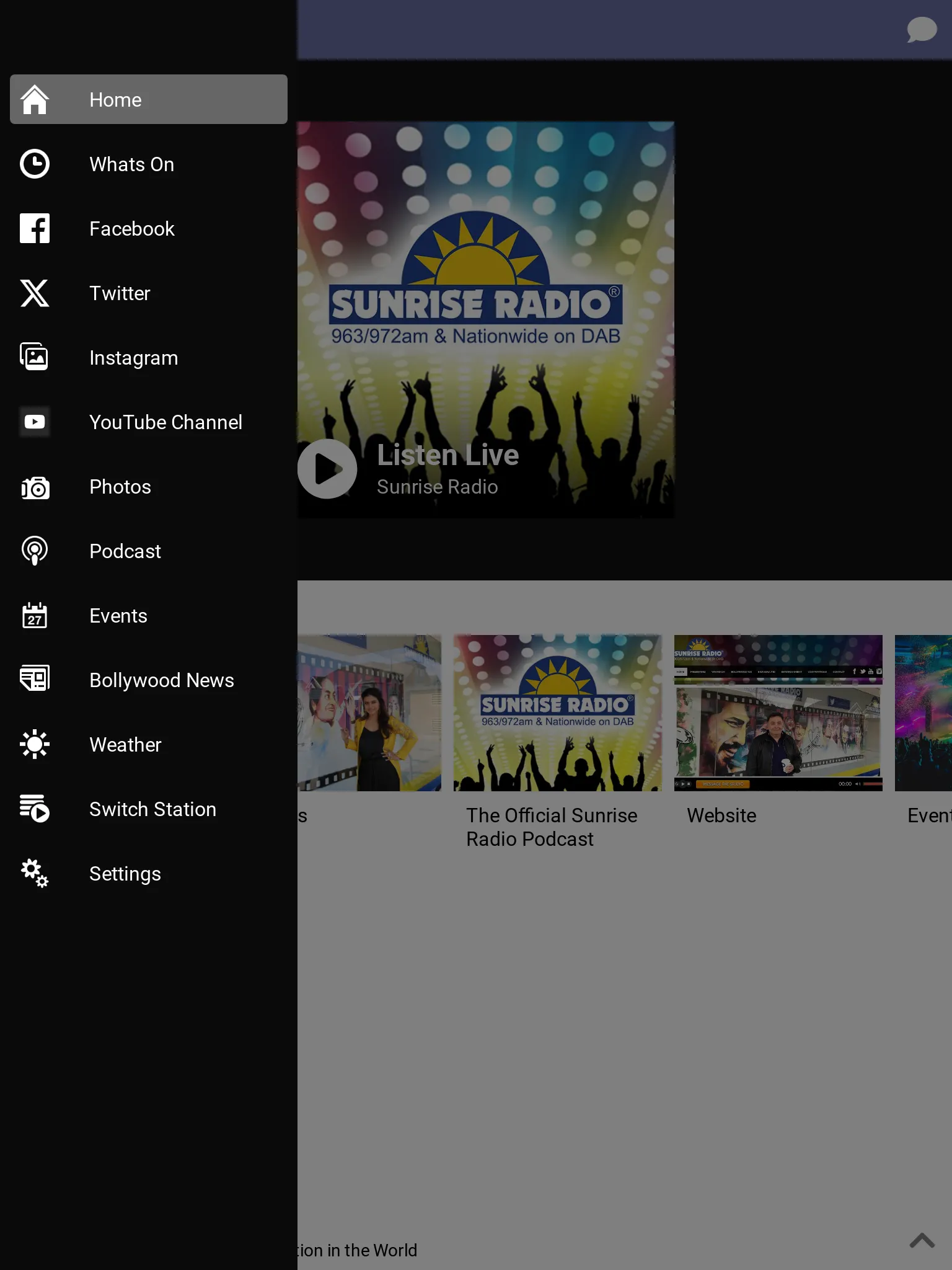Choose Weather in the menu
Image resolution: width=952 pixels, height=1270 pixels.
tap(149, 745)
